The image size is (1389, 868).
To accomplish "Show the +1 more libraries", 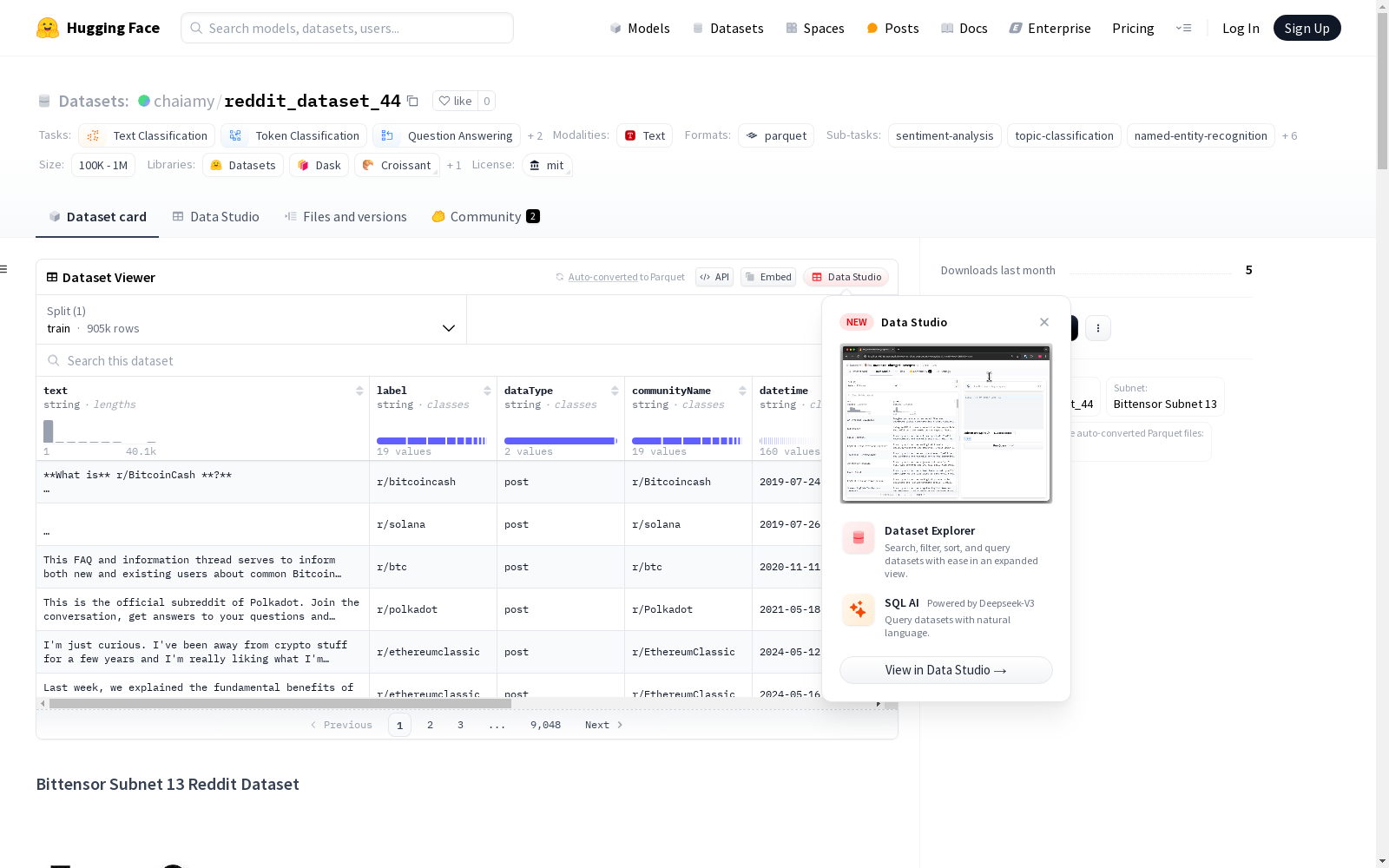I will [x=454, y=166].
